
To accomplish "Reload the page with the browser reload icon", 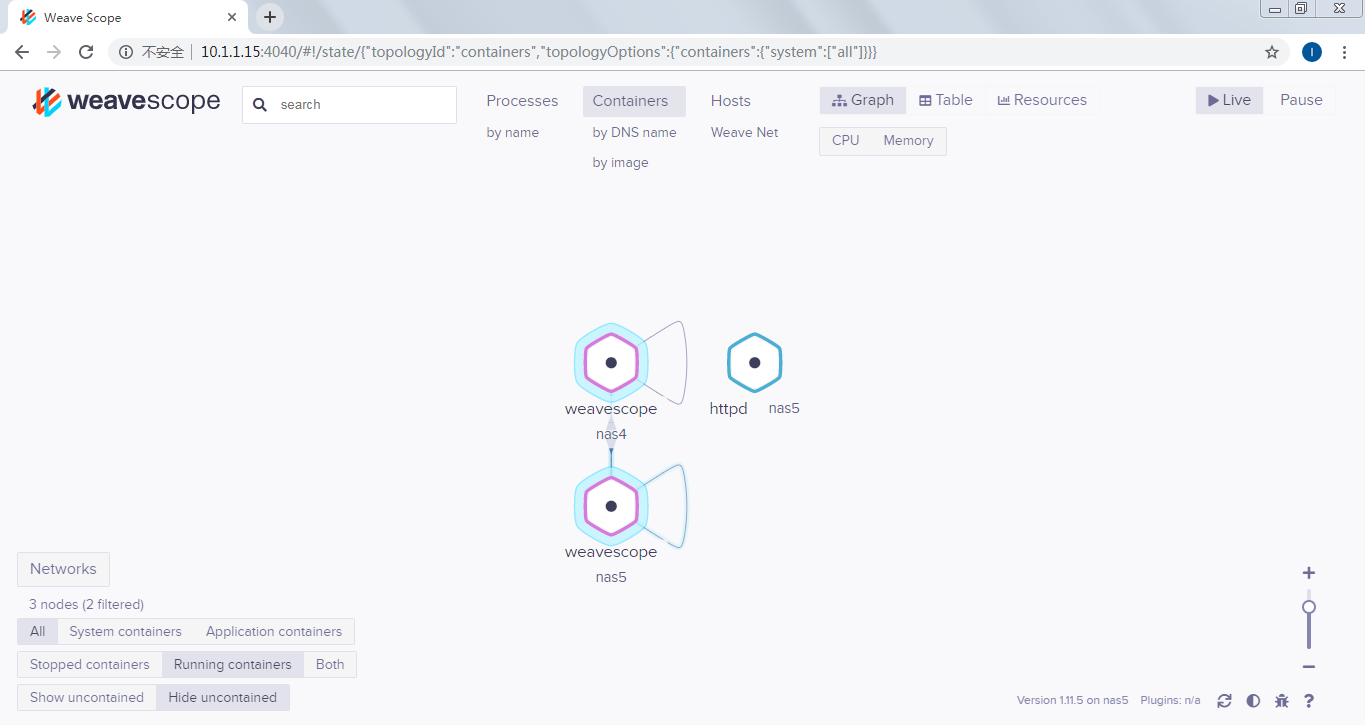I will tap(86, 52).
